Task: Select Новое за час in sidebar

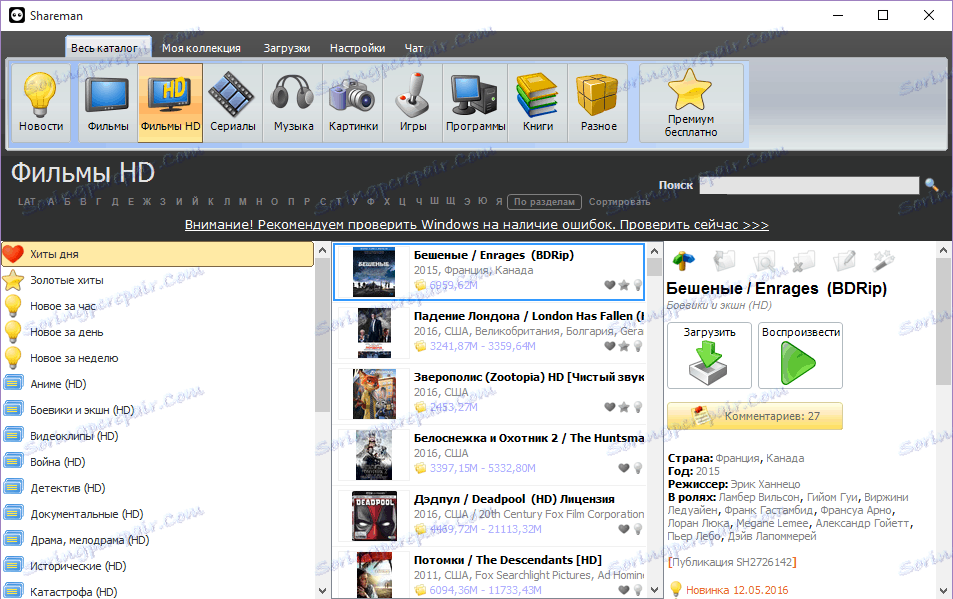Action: [157, 306]
